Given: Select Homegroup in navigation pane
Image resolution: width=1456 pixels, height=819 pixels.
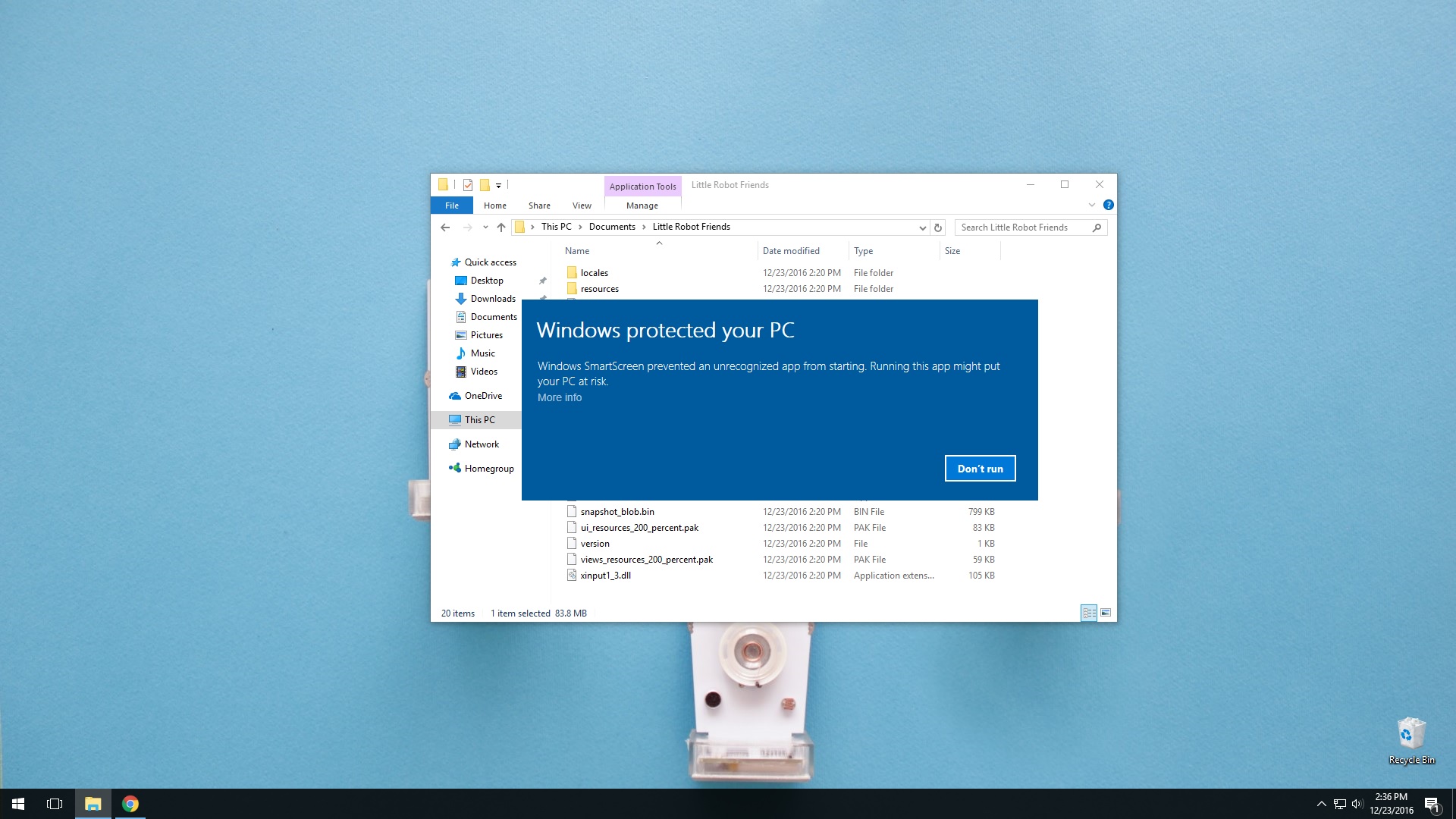Looking at the screenshot, I should click(482, 469).
